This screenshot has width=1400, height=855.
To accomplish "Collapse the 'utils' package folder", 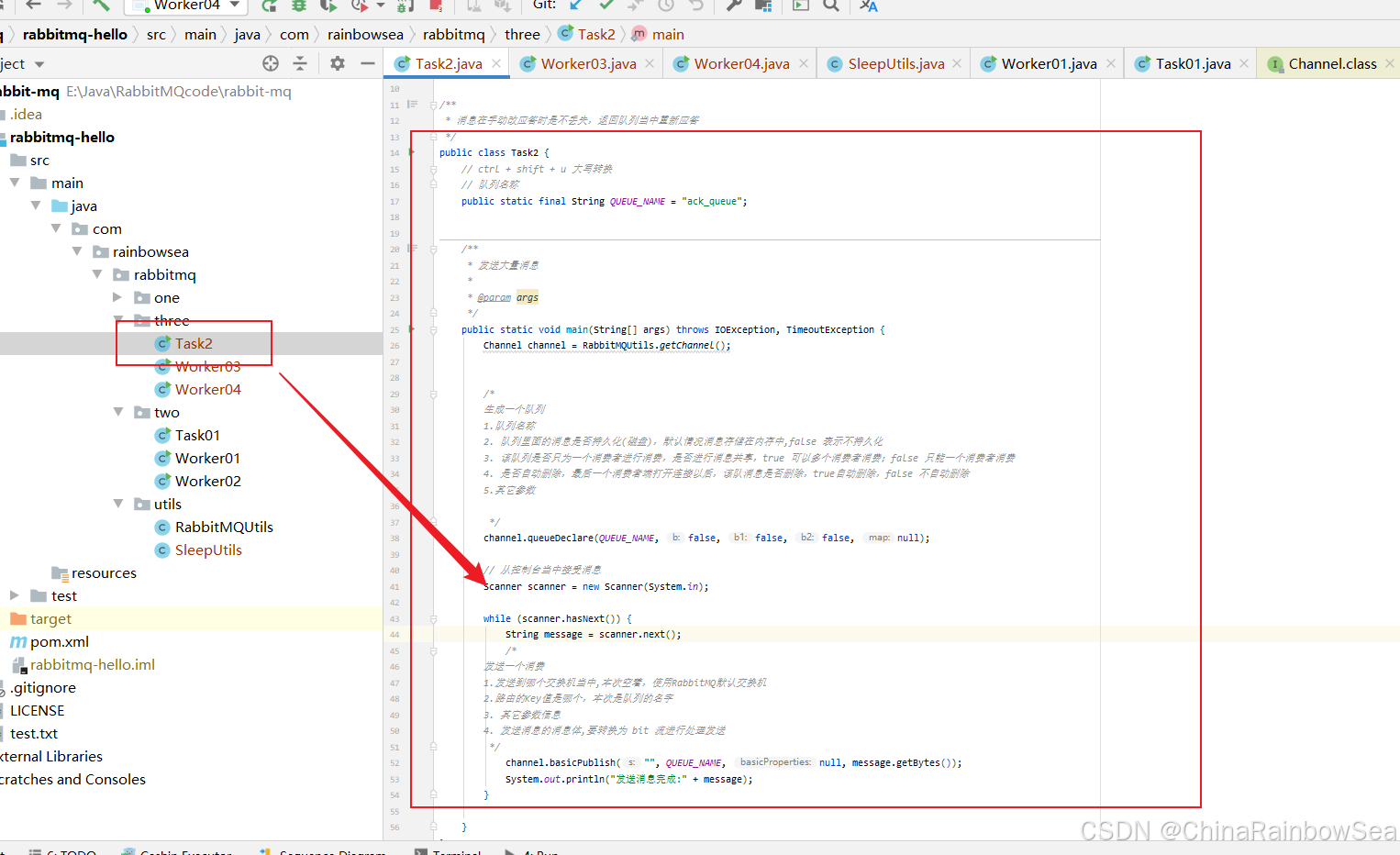I will [x=117, y=504].
